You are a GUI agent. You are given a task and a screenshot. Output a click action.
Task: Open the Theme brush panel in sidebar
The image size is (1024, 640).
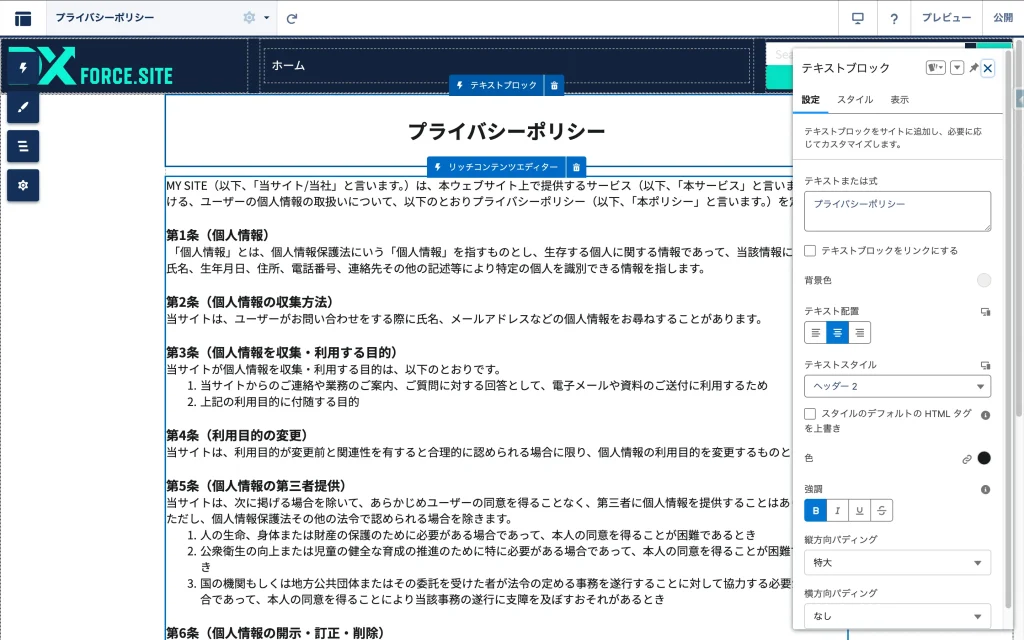[x=23, y=107]
